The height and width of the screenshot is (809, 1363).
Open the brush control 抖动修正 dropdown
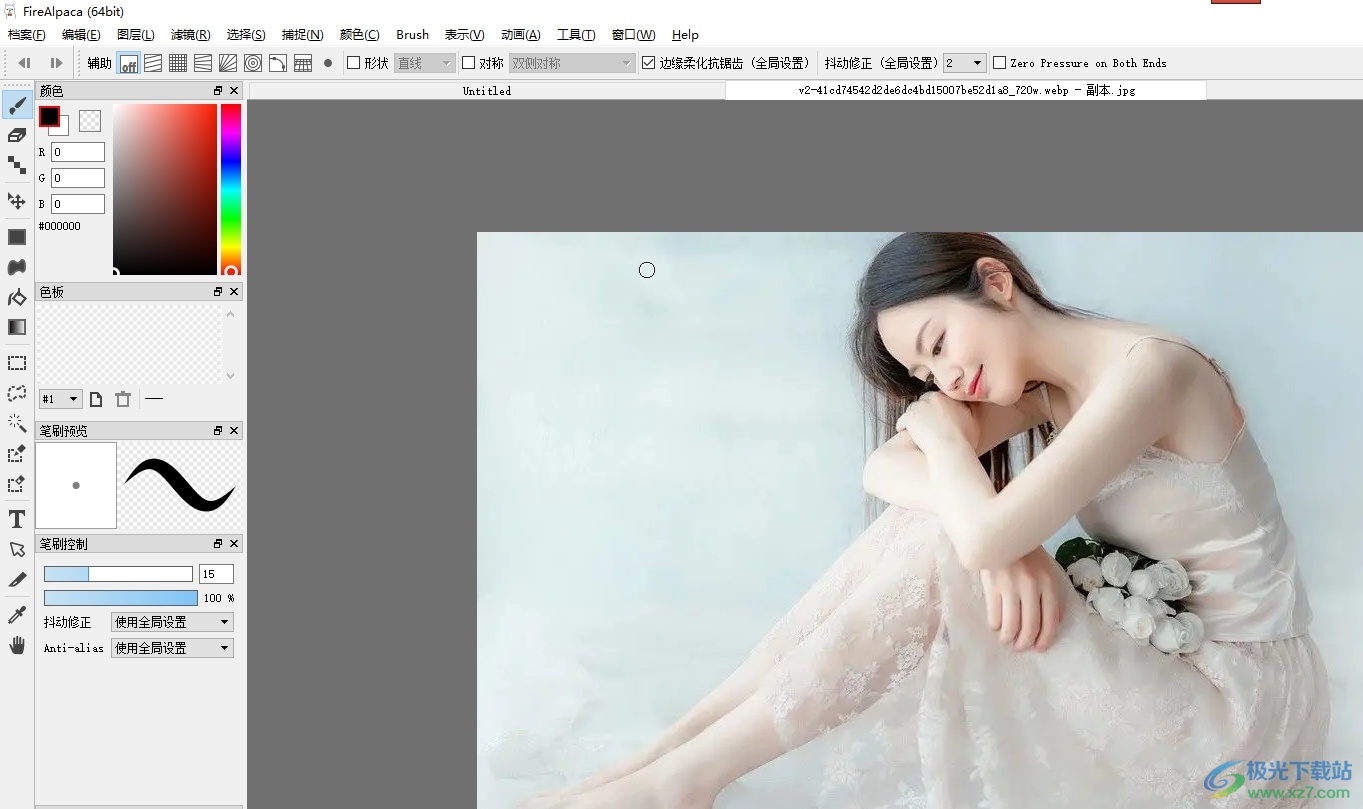click(172, 622)
